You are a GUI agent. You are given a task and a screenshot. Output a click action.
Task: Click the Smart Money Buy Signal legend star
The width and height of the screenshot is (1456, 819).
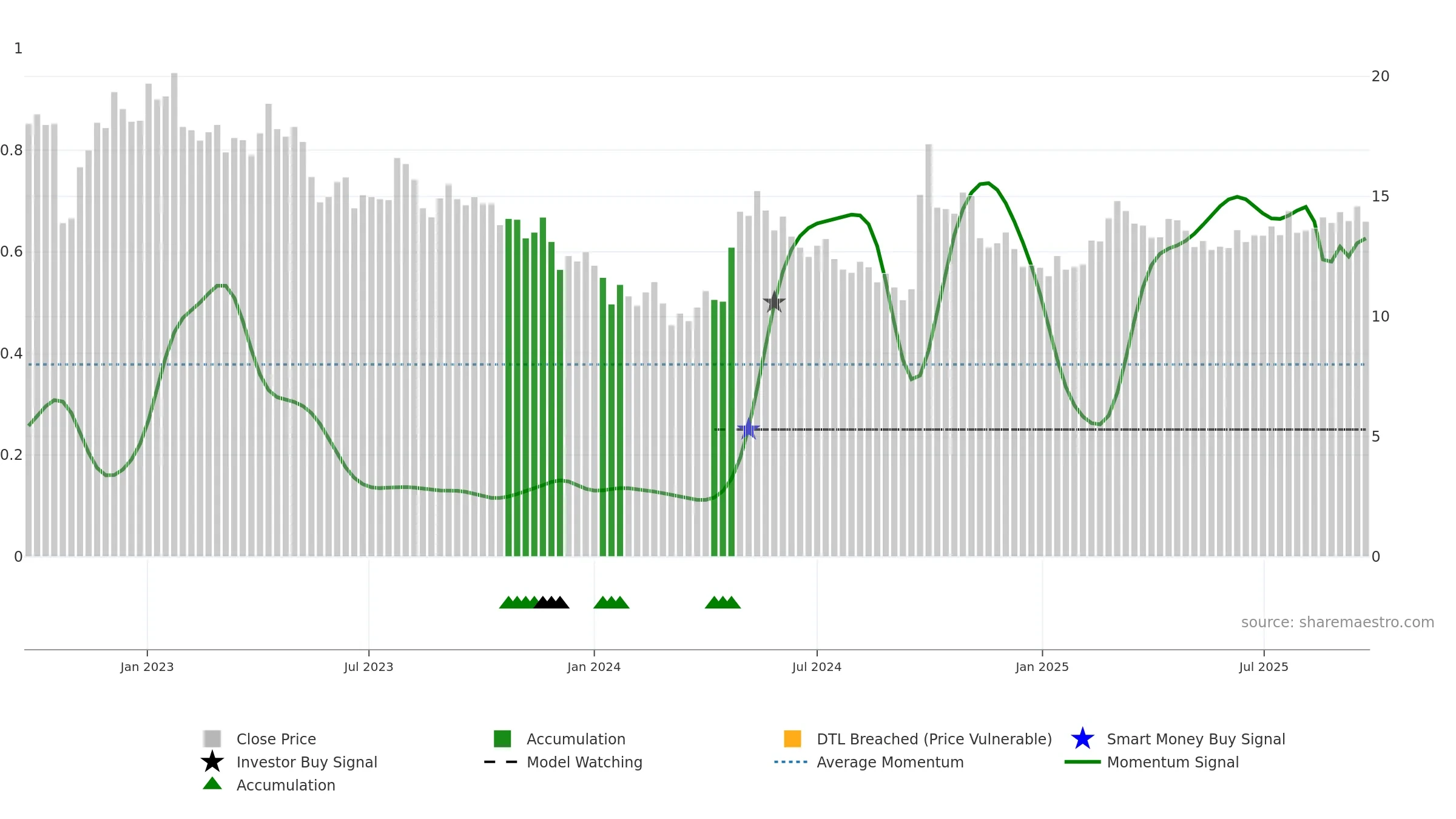pyautogui.click(x=1082, y=739)
